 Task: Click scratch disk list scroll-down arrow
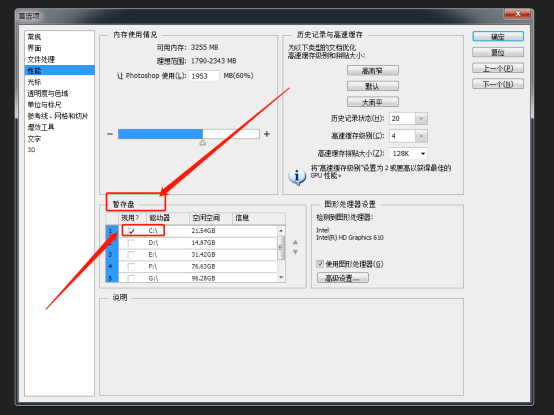point(281,278)
